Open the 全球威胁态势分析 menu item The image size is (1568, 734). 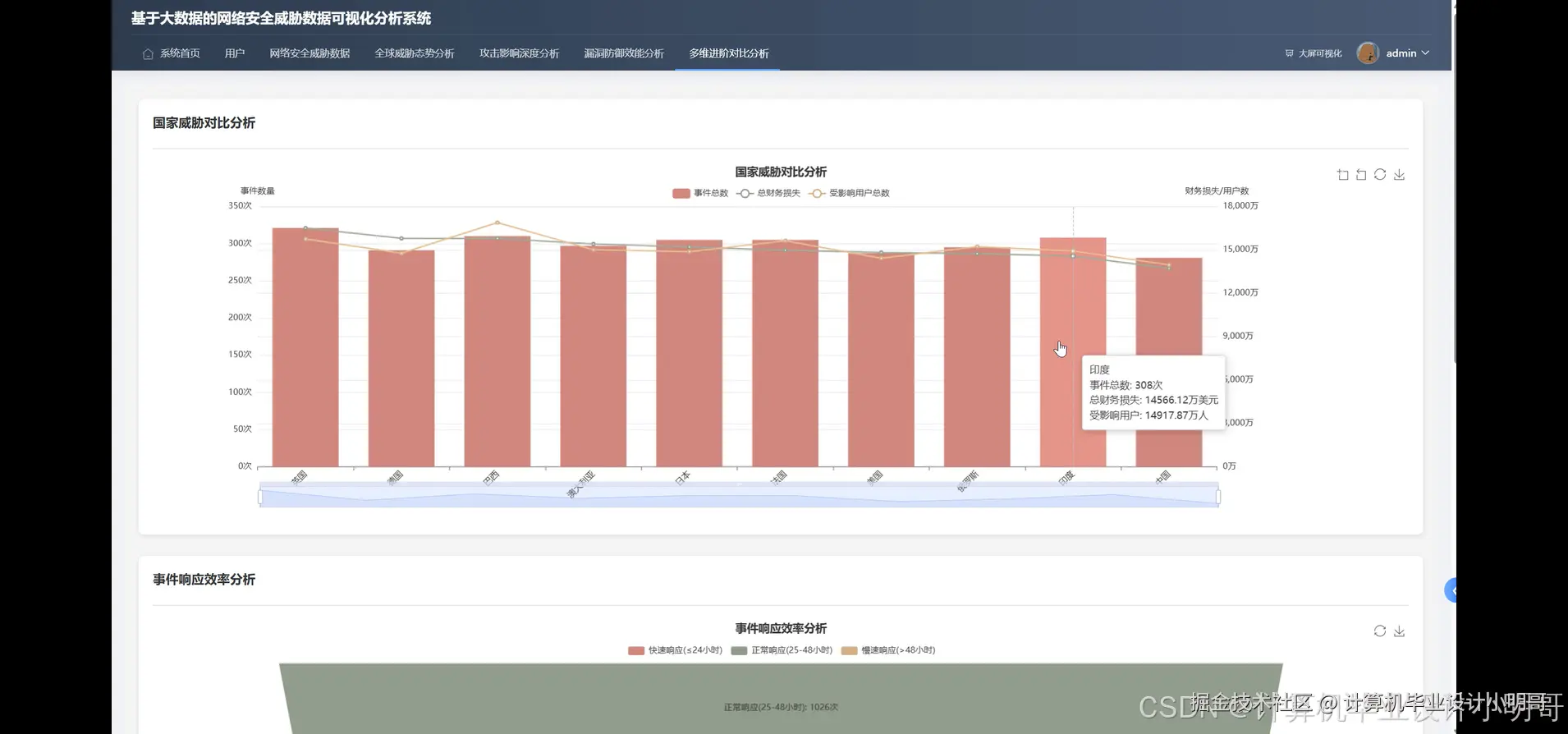pyautogui.click(x=415, y=53)
